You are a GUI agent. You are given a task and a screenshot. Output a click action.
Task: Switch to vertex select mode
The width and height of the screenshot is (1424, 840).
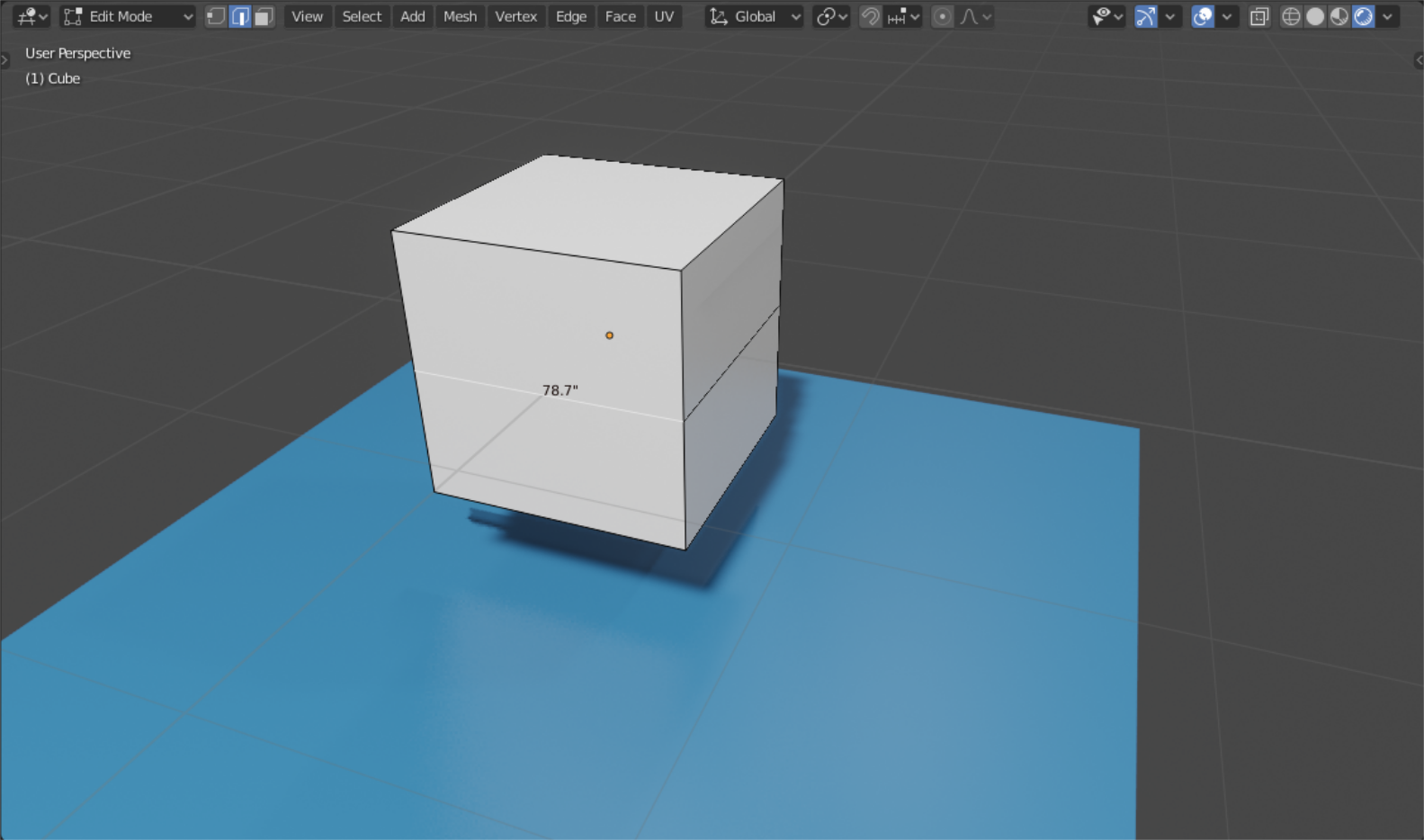pos(216,16)
